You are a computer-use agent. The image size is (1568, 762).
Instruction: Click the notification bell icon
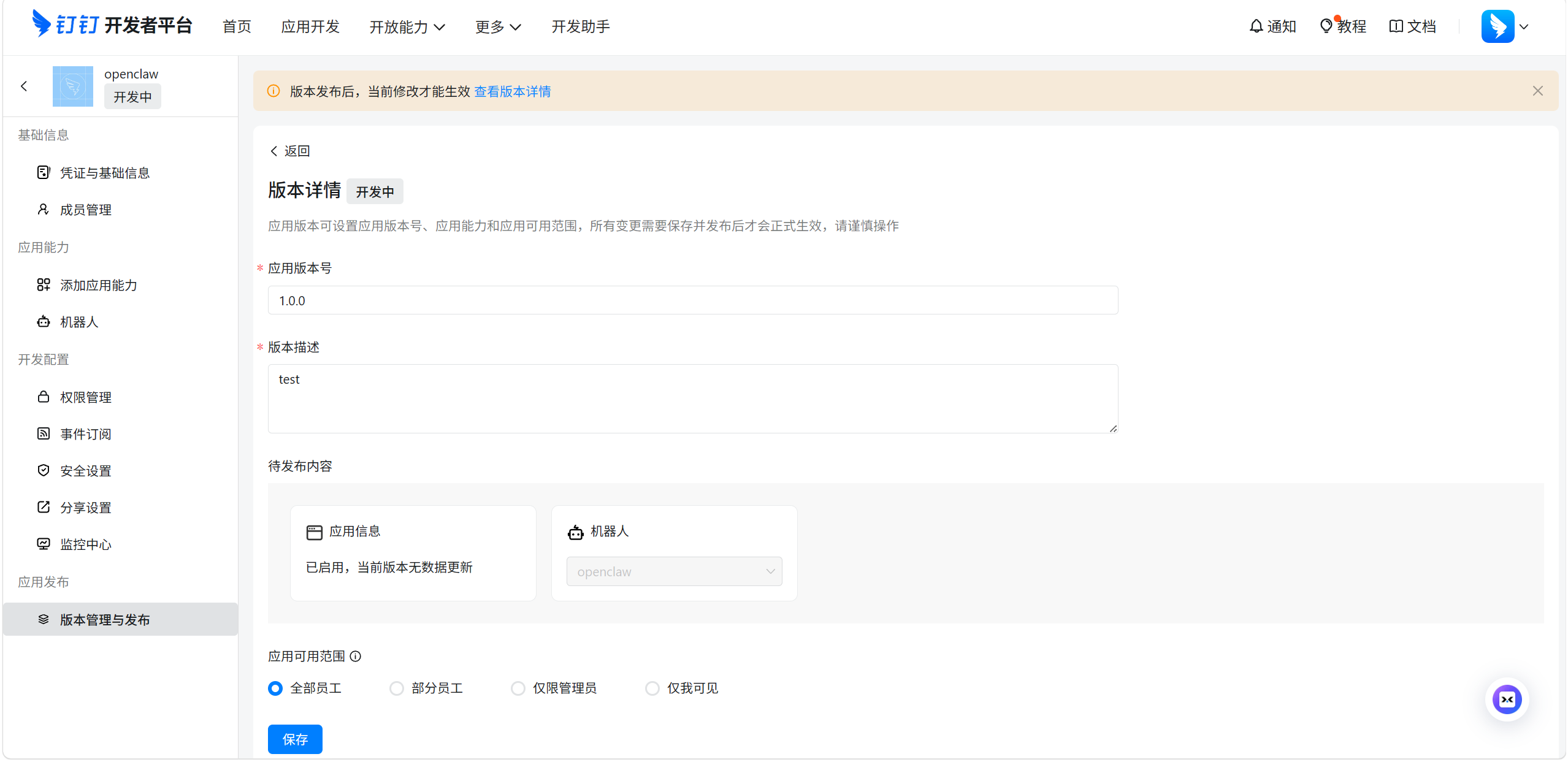pyautogui.click(x=1256, y=26)
